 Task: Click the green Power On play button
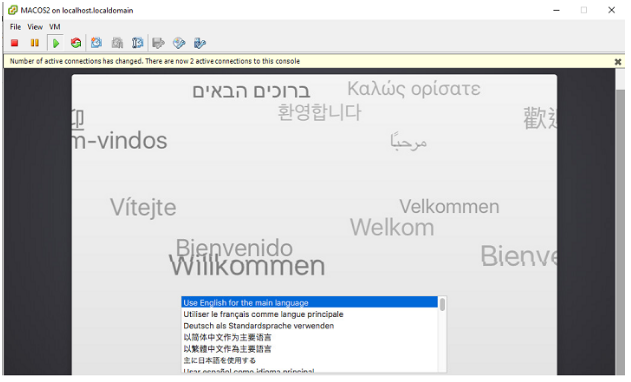(x=56, y=43)
